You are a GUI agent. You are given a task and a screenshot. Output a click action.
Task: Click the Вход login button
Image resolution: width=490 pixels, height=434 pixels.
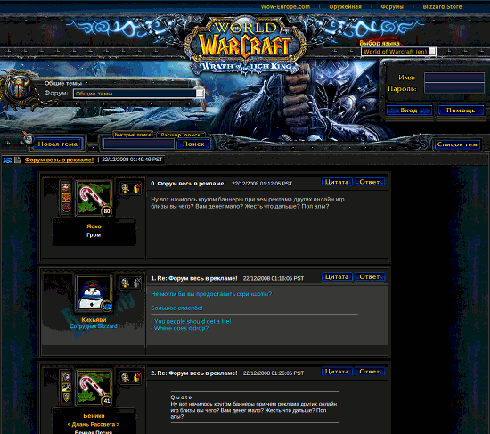point(409,110)
